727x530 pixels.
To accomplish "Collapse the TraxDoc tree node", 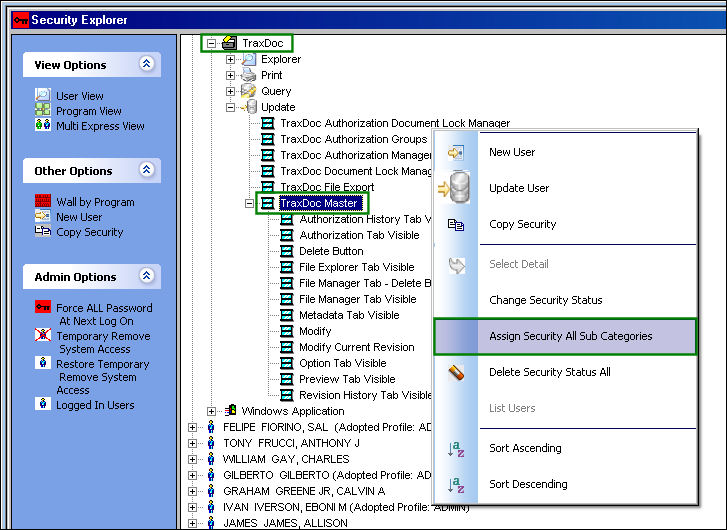I will point(211,43).
